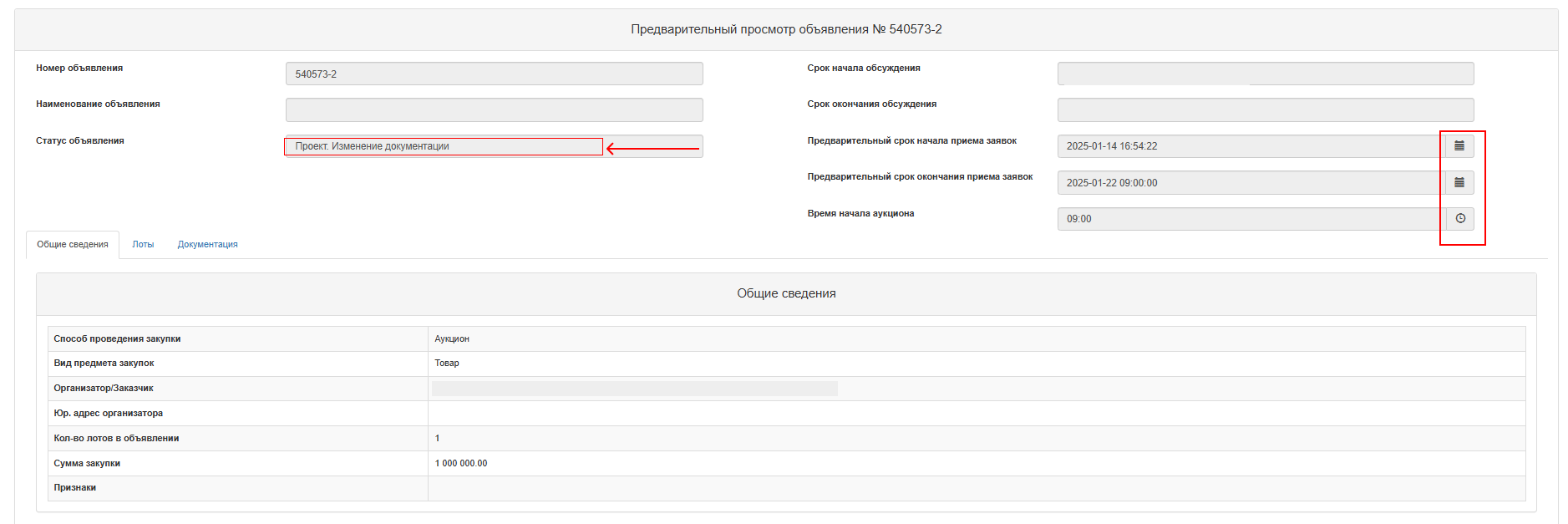Click the start date field 2025-01-14 16:54:22
This screenshot has height=524, width=1568.
tap(1251, 146)
